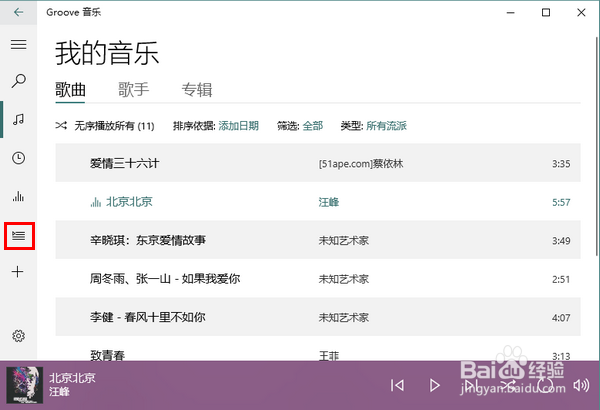Image resolution: width=600 pixels, height=410 pixels.
Task: Click 未知艺术家 on the 东京爱情故事 row
Action: [x=344, y=240]
